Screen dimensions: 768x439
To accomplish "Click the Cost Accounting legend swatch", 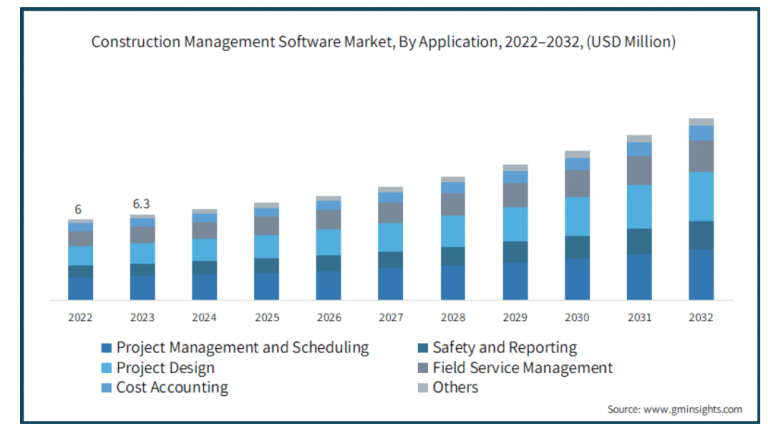I will pos(106,388).
